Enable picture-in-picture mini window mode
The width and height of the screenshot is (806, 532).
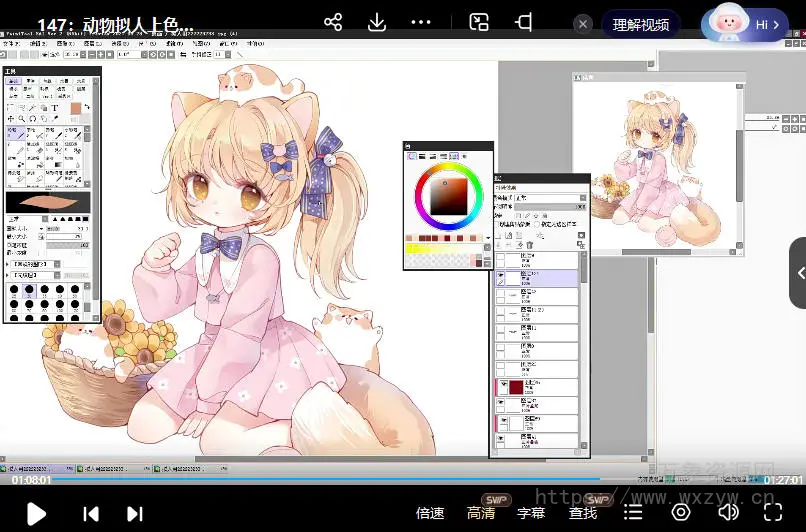pyautogui.click(x=479, y=22)
